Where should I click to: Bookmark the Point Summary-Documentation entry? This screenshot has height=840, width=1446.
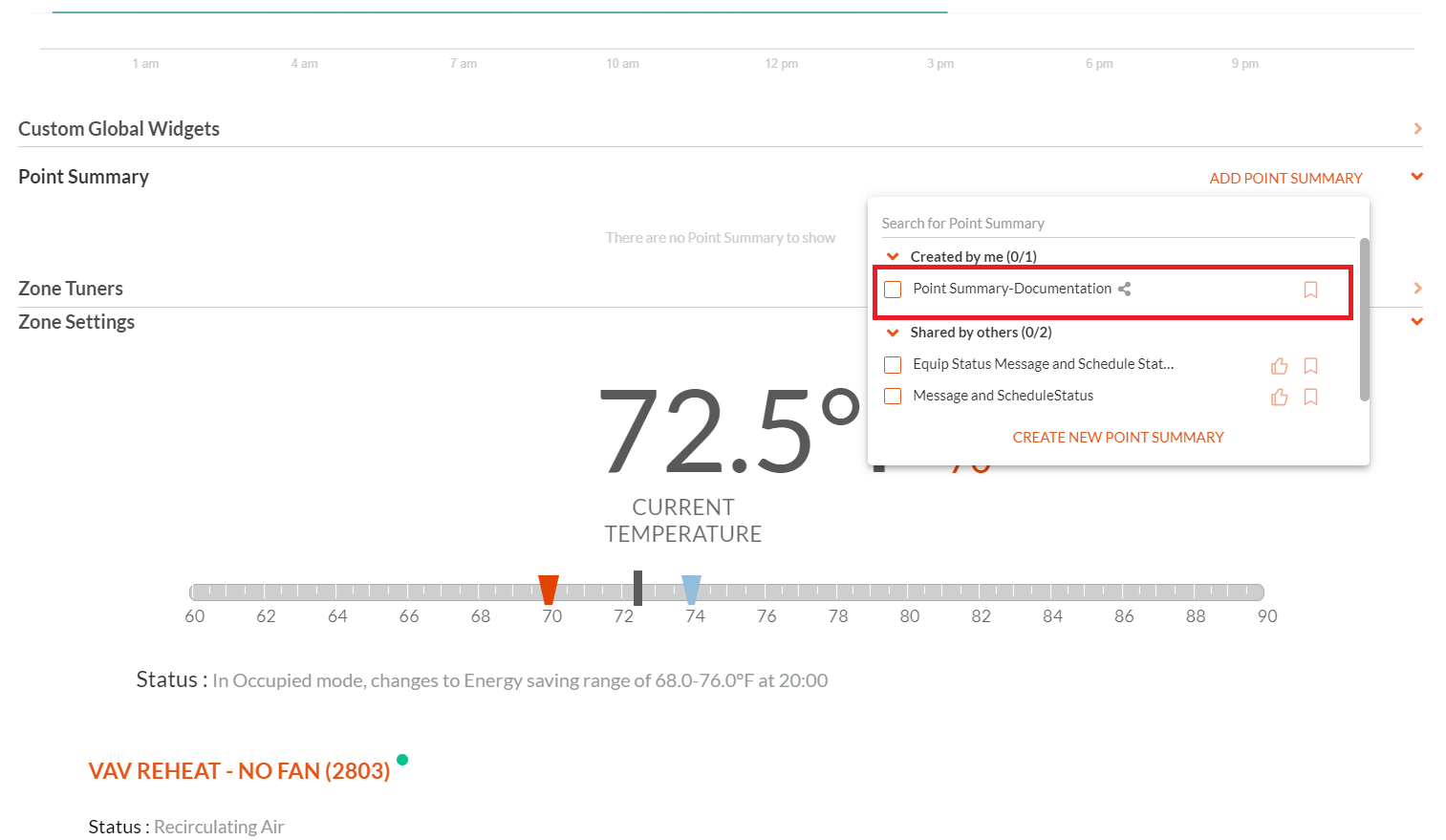pyautogui.click(x=1310, y=290)
